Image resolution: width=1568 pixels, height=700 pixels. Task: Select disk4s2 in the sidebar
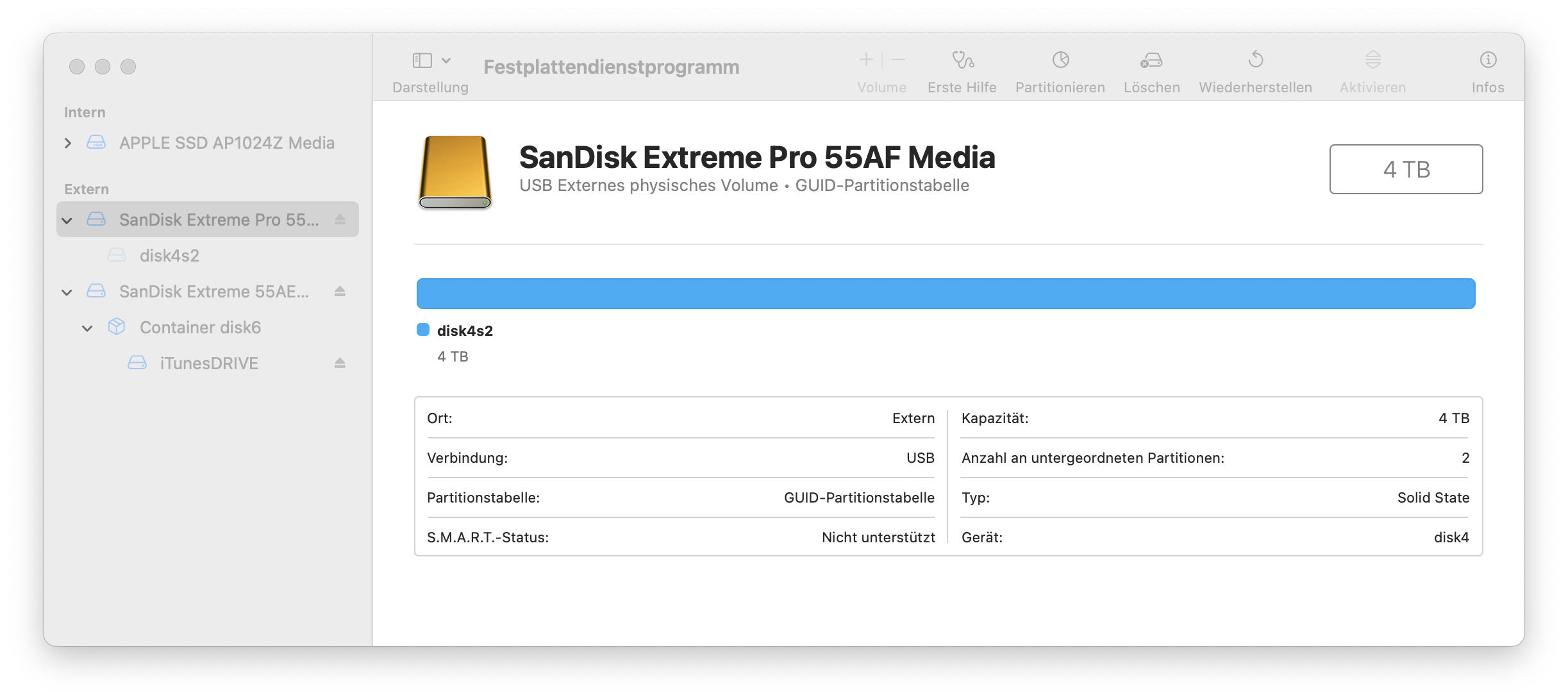[x=169, y=255]
